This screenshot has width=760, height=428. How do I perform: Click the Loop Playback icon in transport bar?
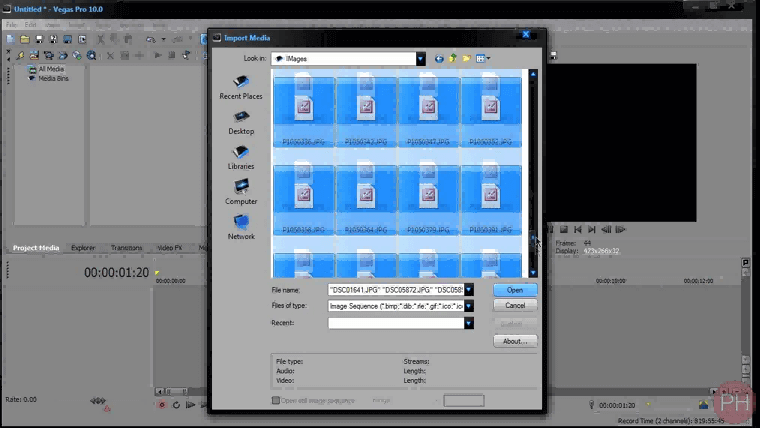click(176, 405)
